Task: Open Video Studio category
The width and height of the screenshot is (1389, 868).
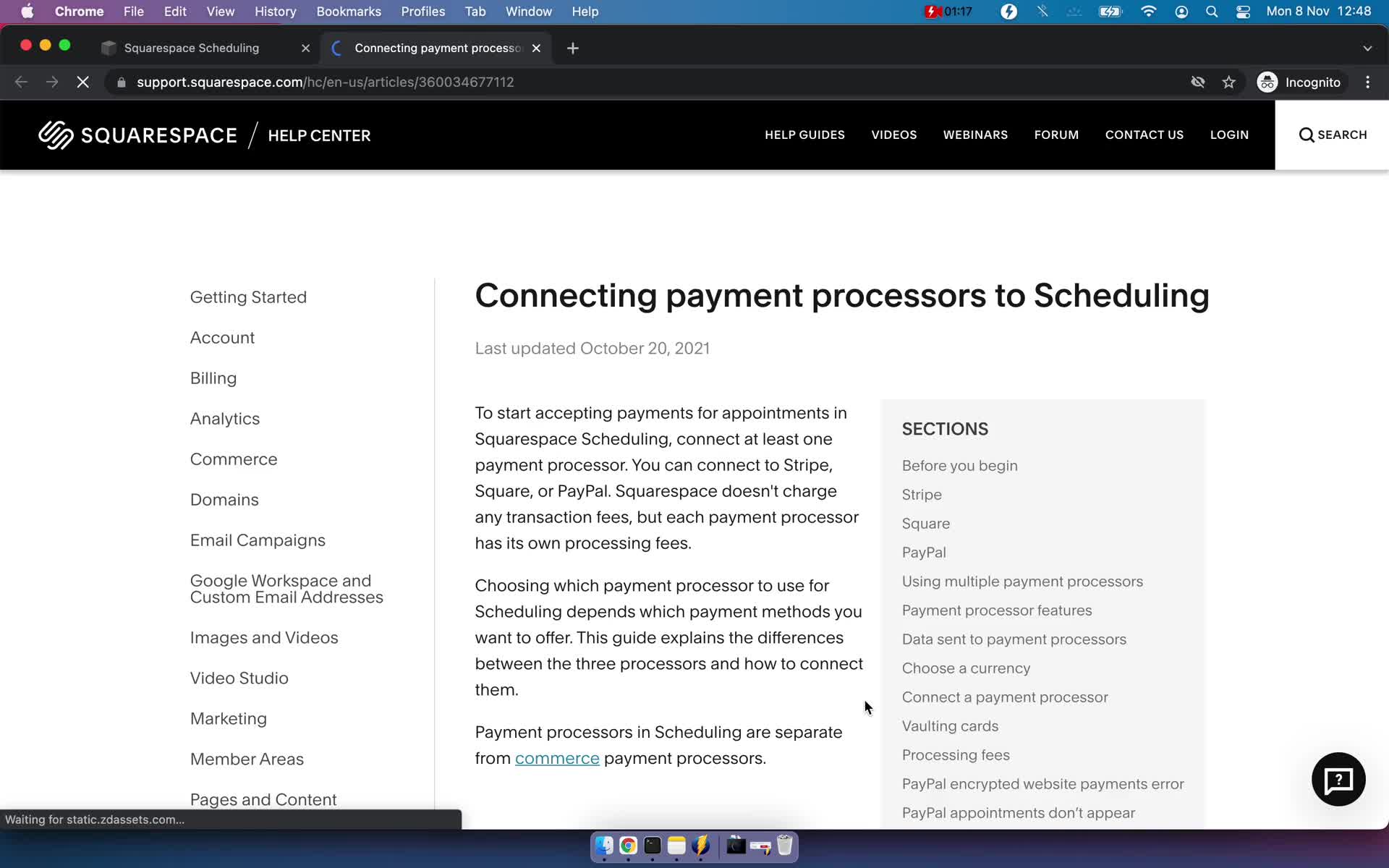Action: point(239,678)
